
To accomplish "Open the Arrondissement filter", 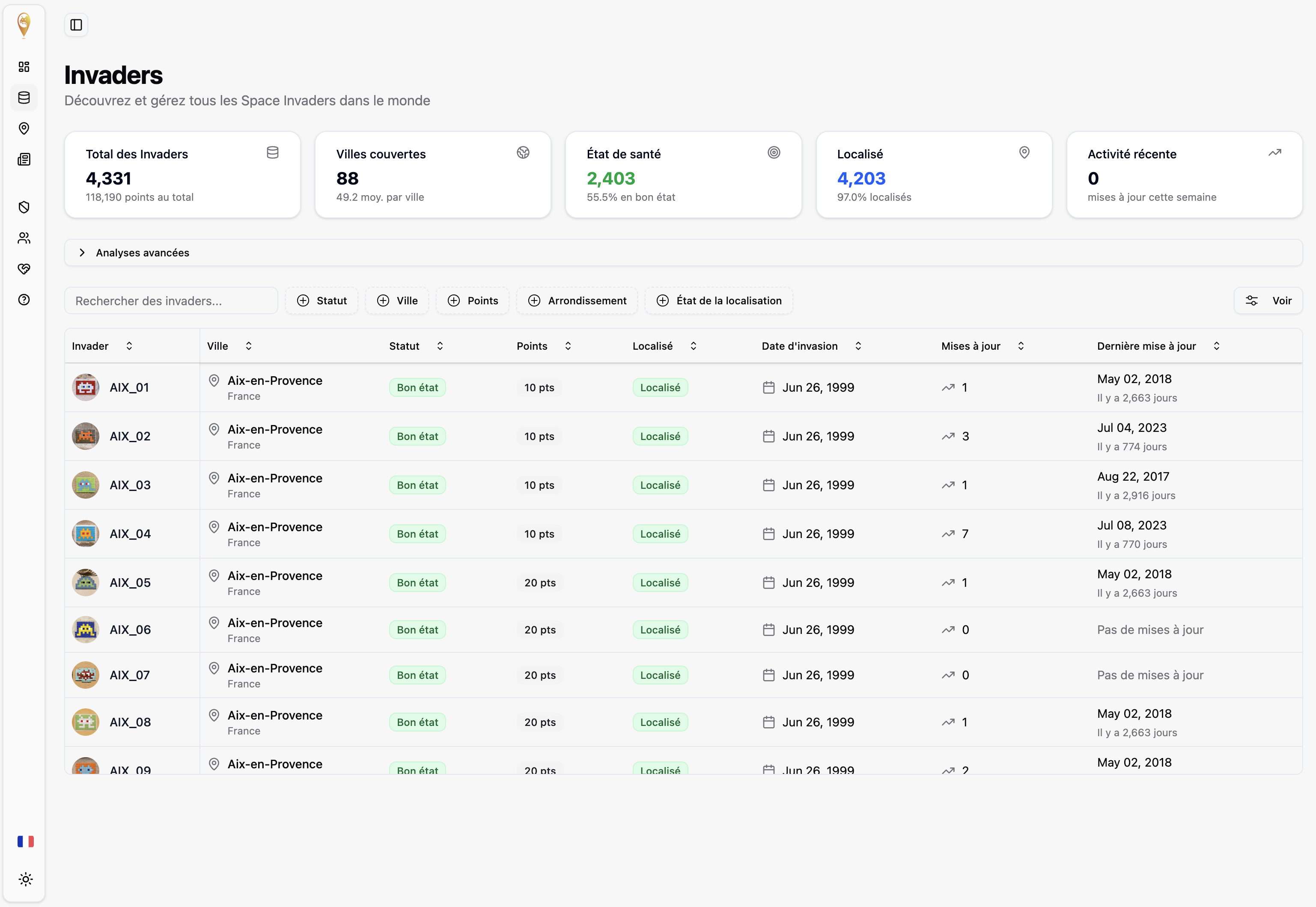I will point(578,300).
